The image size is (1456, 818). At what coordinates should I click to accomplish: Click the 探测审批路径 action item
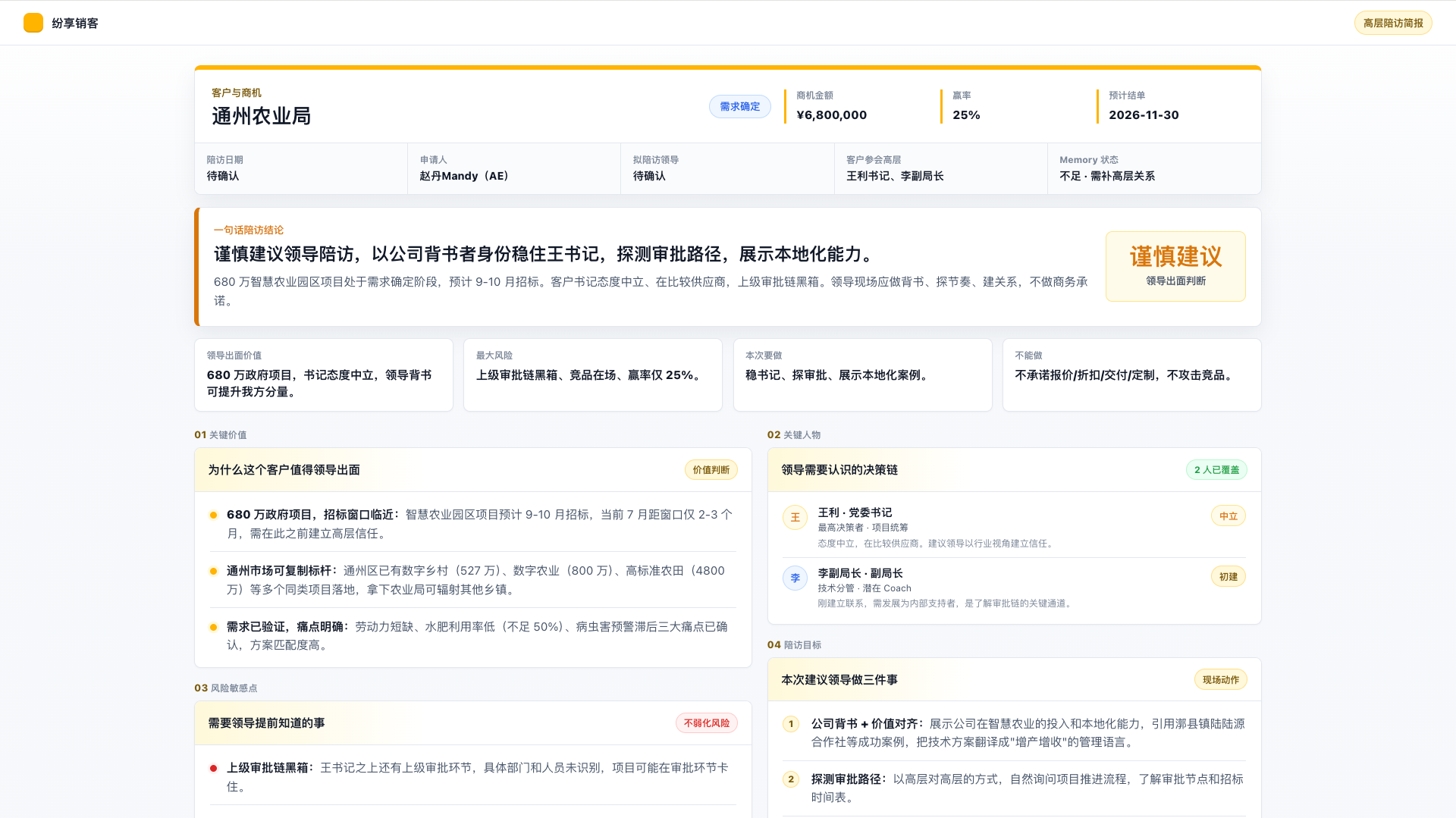pos(1015,788)
